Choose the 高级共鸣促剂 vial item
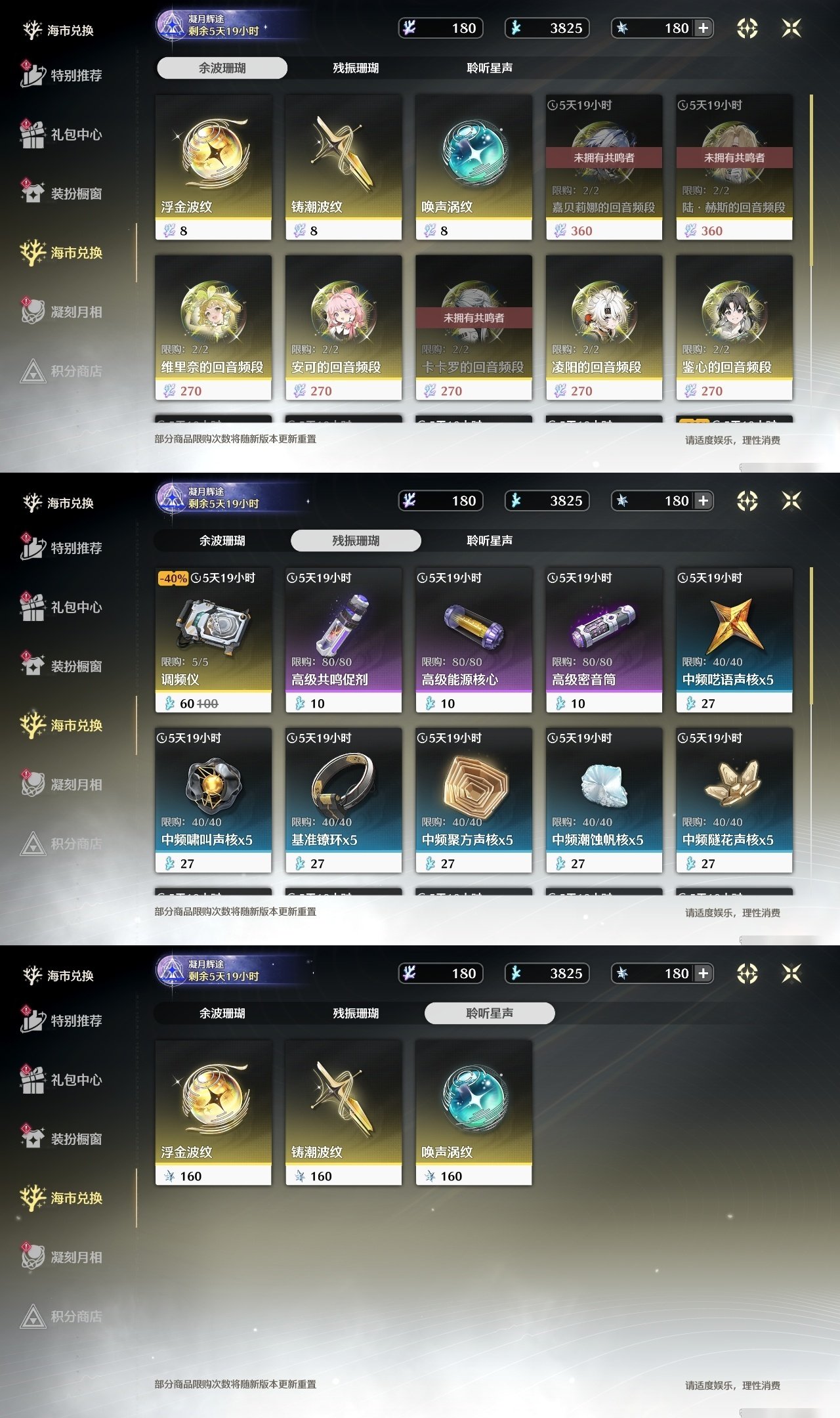 coord(343,640)
